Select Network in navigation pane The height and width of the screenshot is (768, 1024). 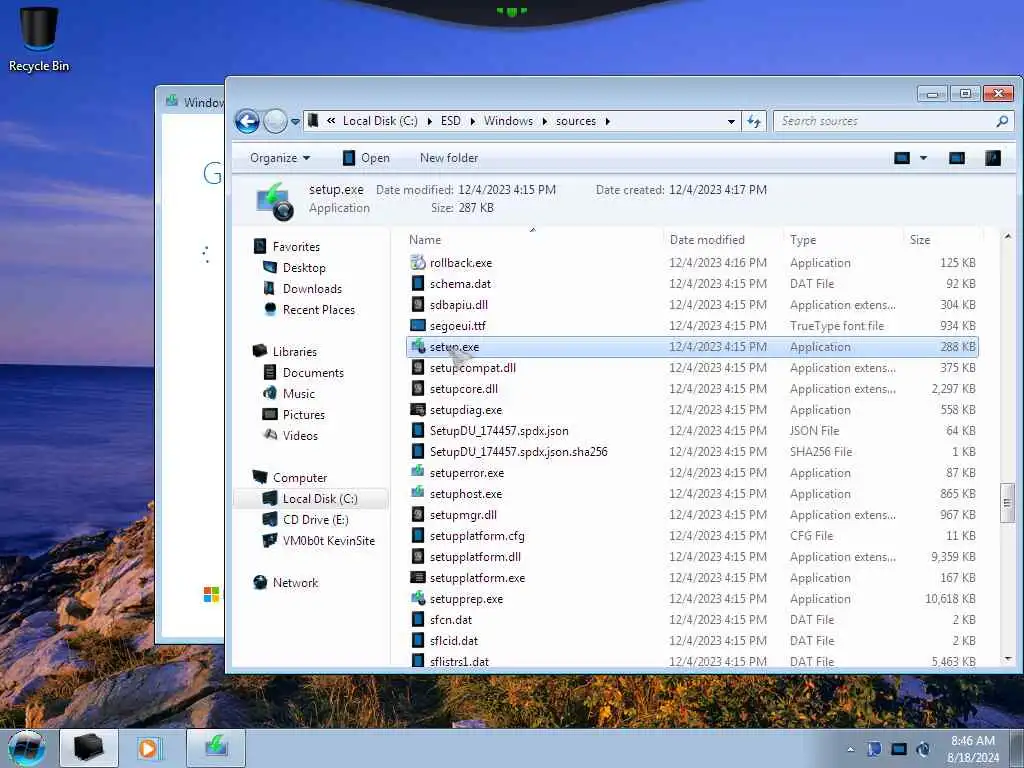(295, 583)
